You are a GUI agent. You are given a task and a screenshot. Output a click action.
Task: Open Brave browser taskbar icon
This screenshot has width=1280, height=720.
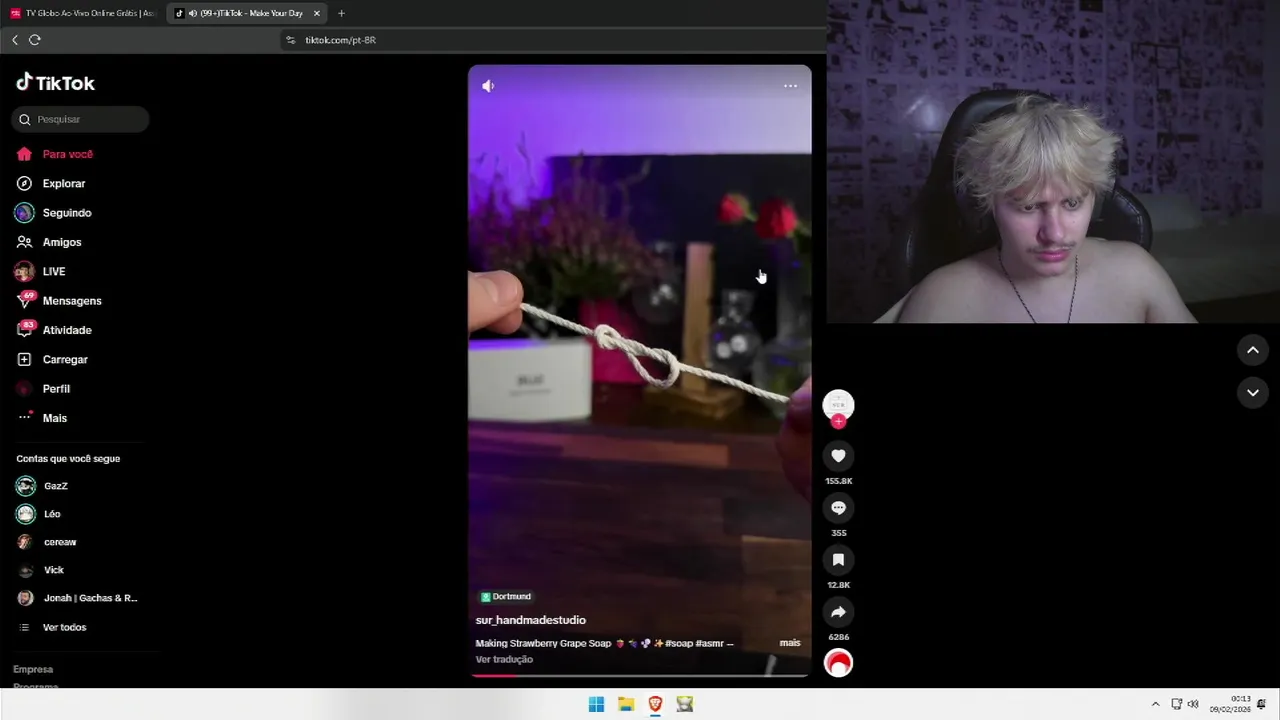pos(655,704)
